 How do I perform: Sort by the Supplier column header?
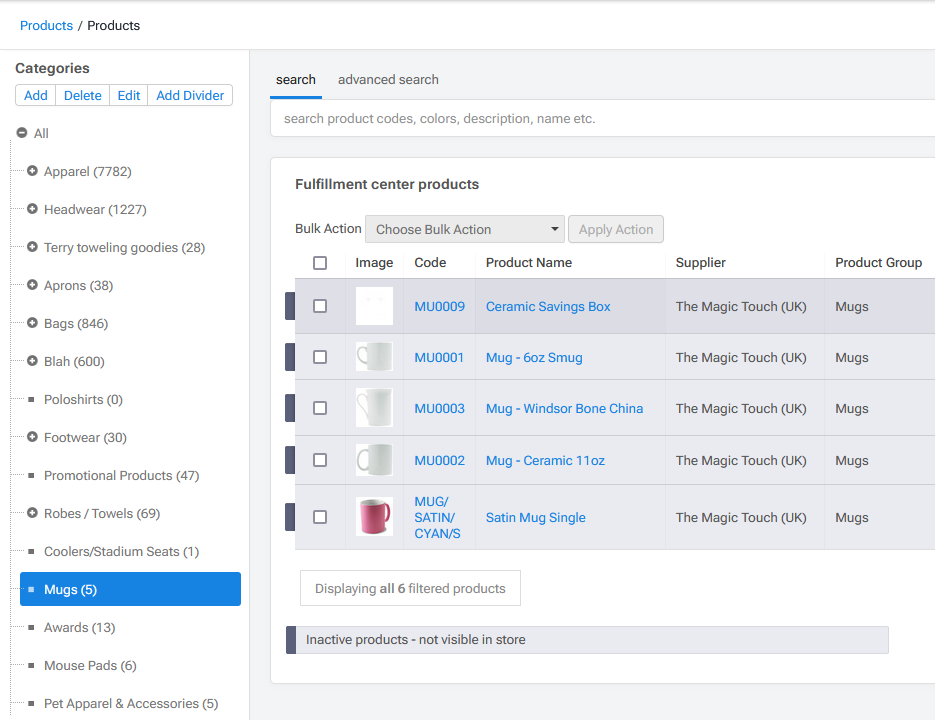700,262
